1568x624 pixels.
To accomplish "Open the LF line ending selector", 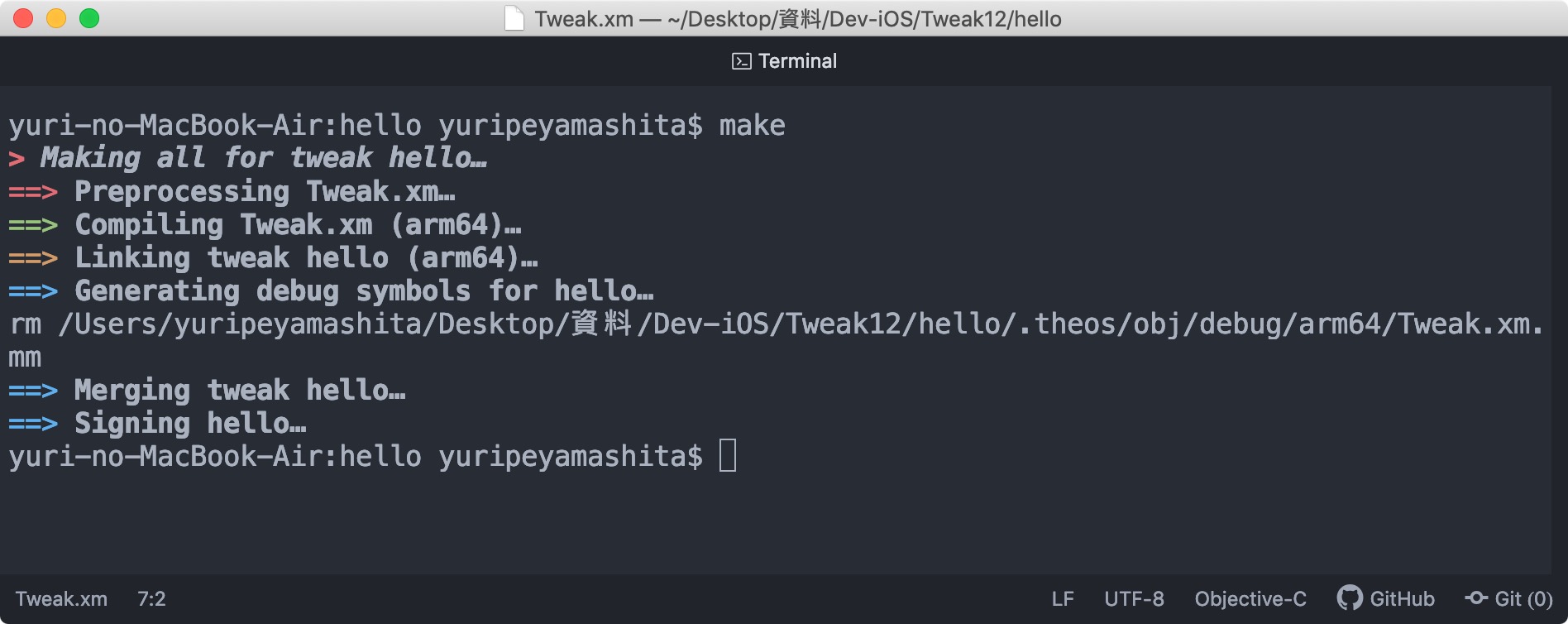I will tap(1063, 598).
